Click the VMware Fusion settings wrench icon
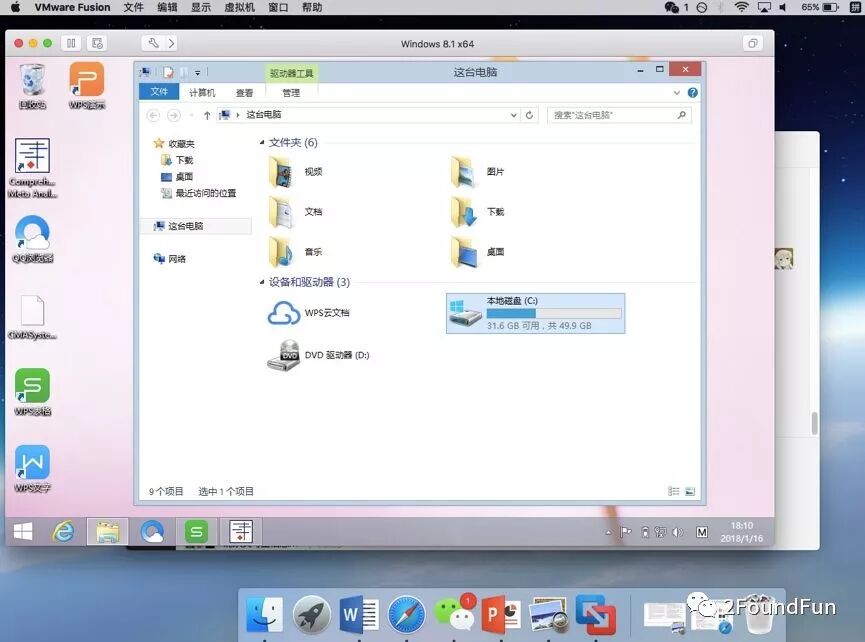Image resolution: width=865 pixels, height=642 pixels. click(153, 43)
